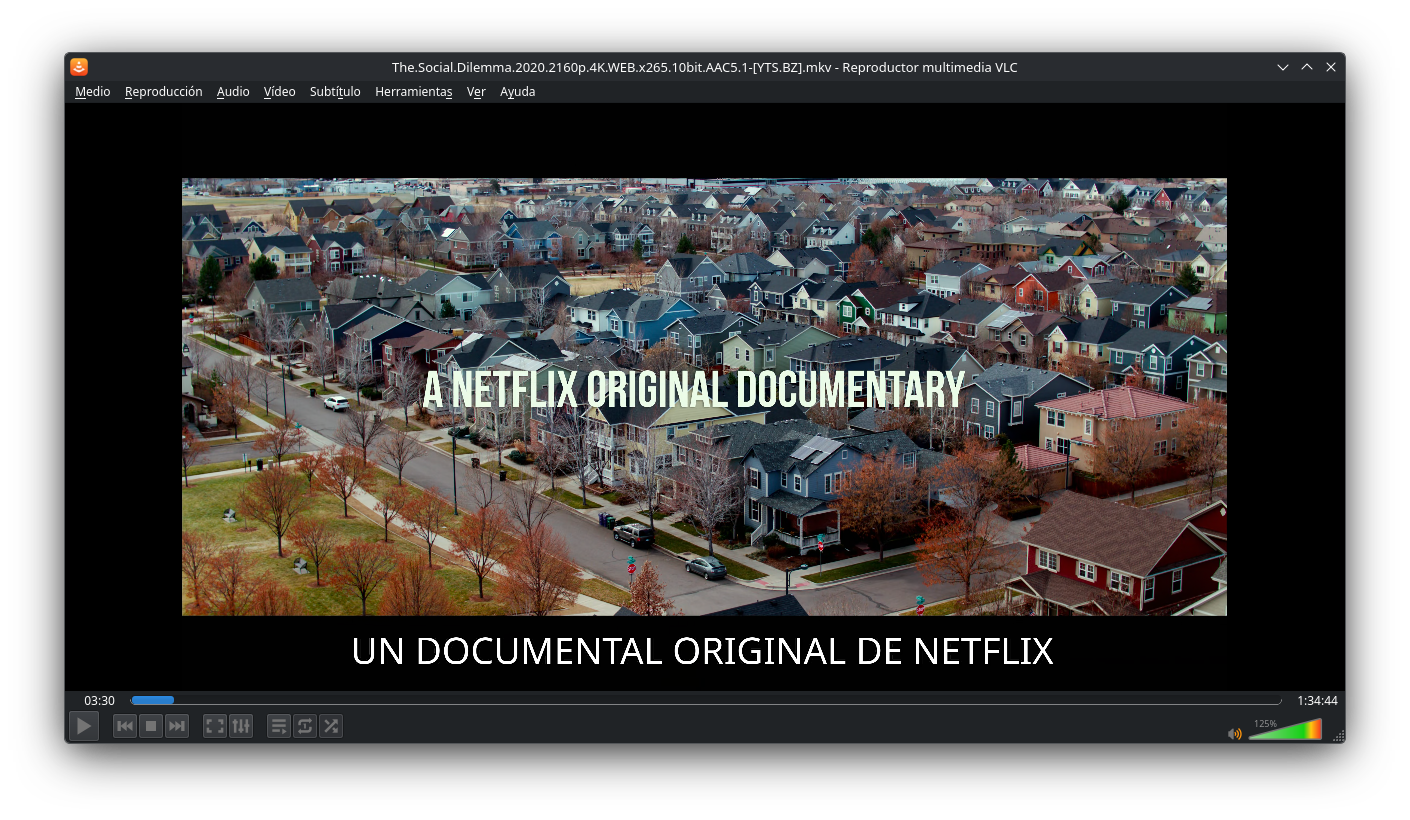Open the Medio menu

[x=92, y=91]
